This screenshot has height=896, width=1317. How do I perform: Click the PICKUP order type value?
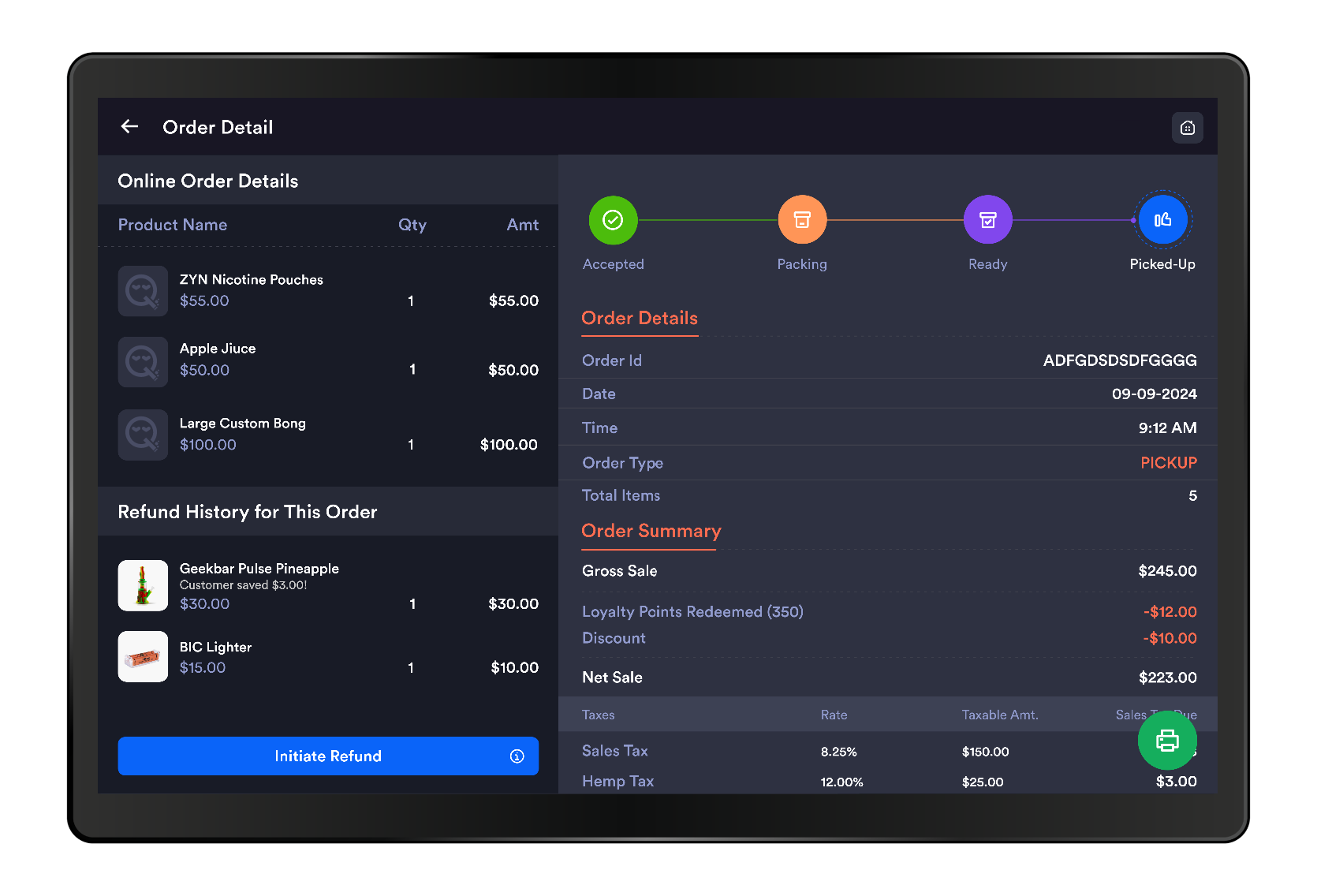pos(1168,463)
